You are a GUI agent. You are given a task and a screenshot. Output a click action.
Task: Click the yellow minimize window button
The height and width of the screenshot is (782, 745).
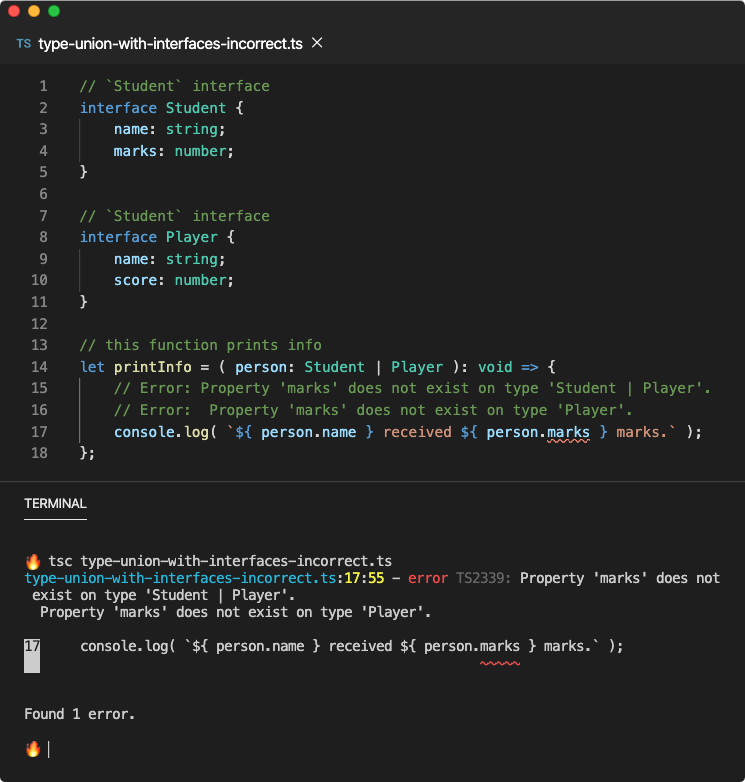click(34, 11)
